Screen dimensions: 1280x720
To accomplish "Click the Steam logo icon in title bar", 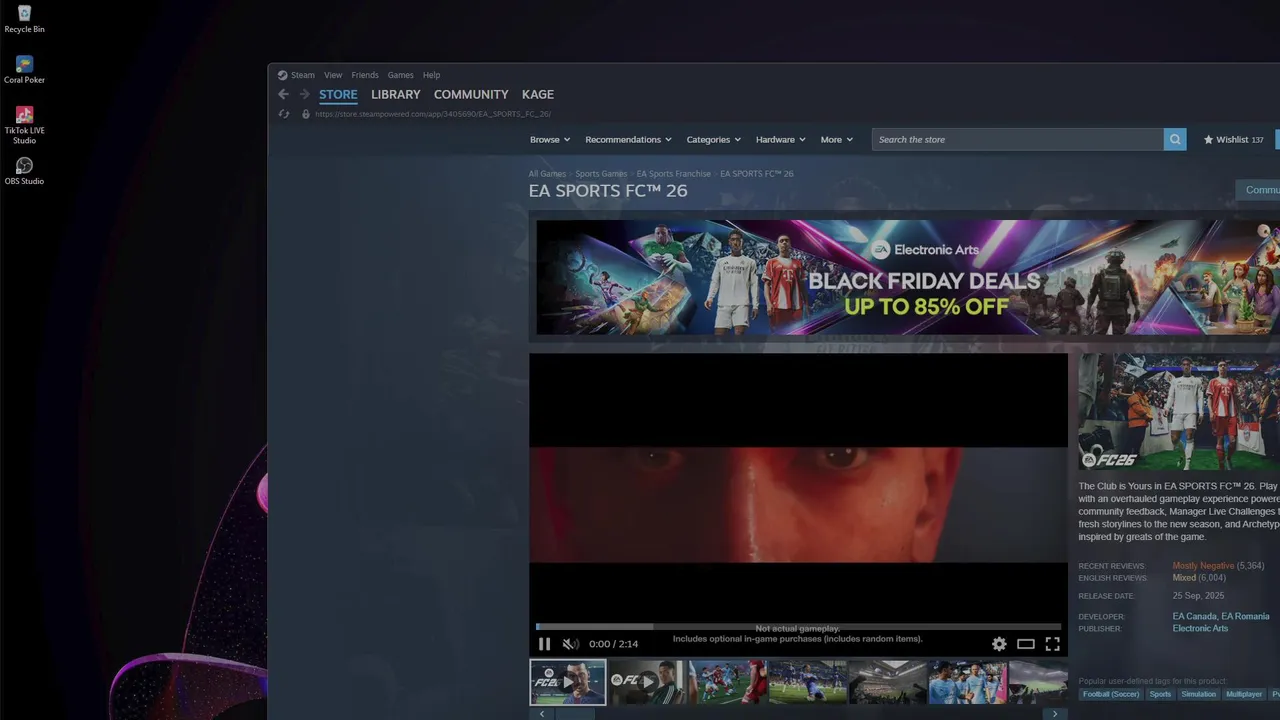I will [x=282, y=75].
